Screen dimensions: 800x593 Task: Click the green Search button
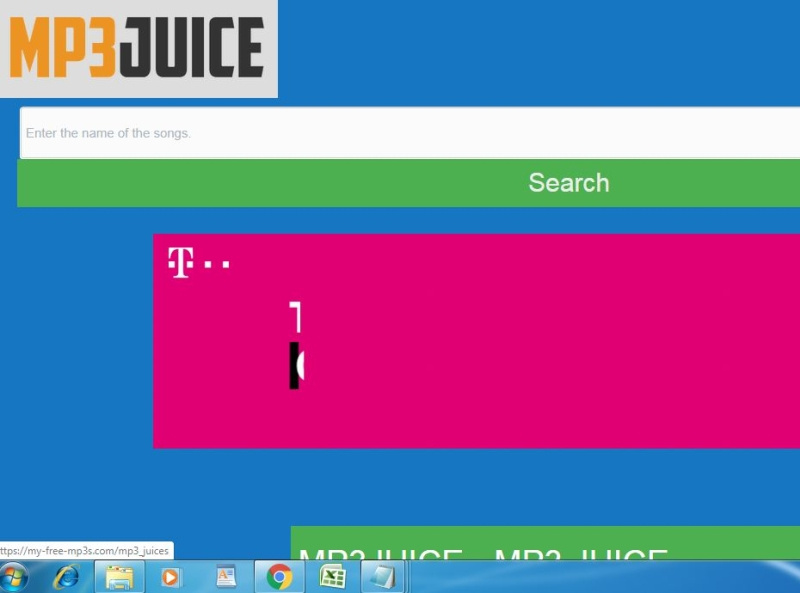click(409, 183)
